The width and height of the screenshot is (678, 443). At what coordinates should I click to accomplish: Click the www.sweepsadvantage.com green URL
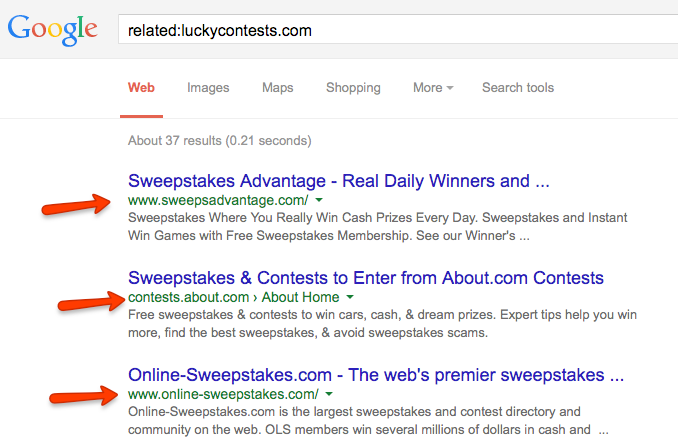pos(217,200)
